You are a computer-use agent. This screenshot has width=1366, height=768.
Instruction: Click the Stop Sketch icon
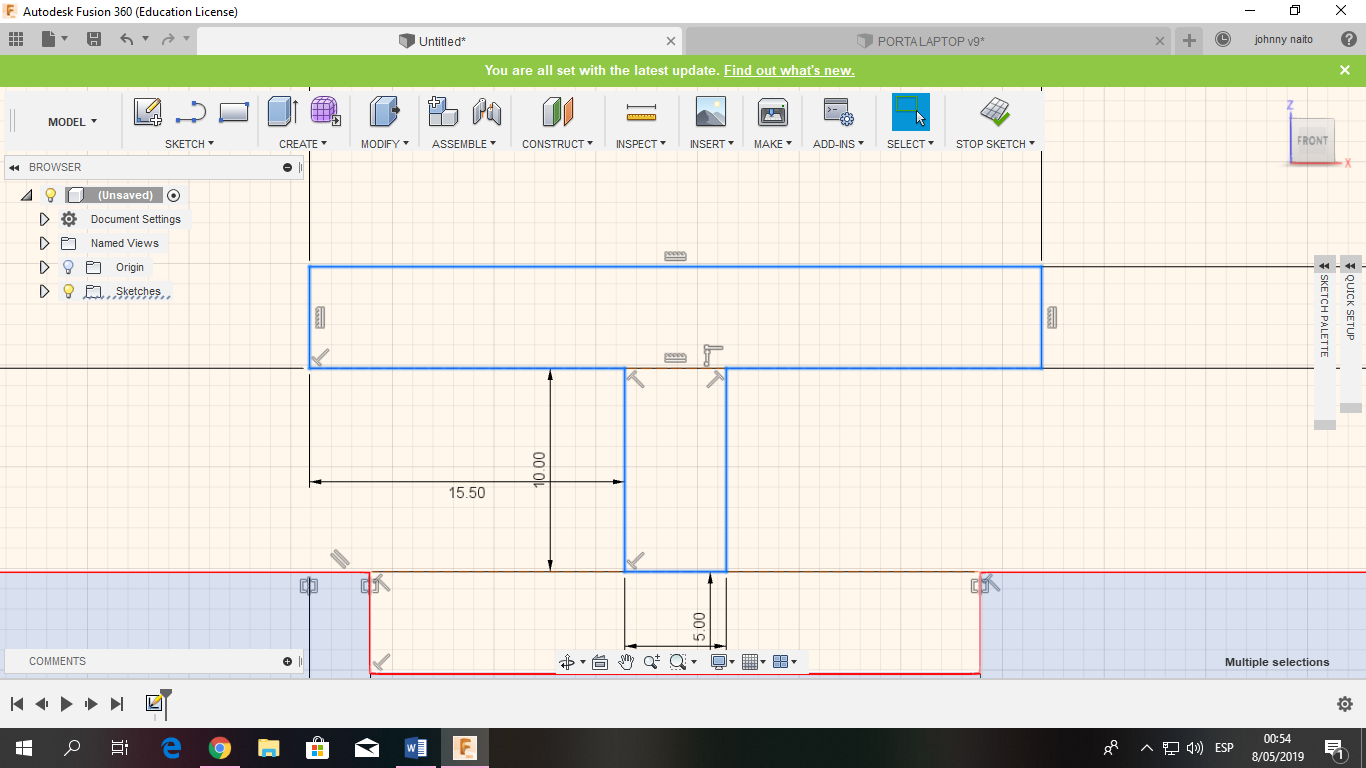click(994, 112)
